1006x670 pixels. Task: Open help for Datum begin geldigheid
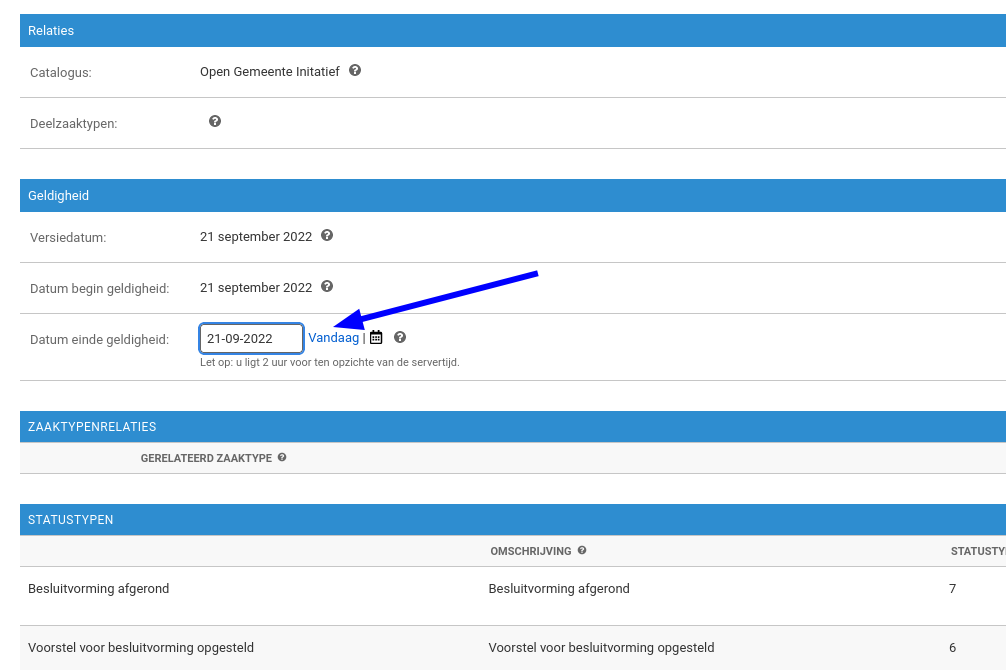[x=327, y=287]
